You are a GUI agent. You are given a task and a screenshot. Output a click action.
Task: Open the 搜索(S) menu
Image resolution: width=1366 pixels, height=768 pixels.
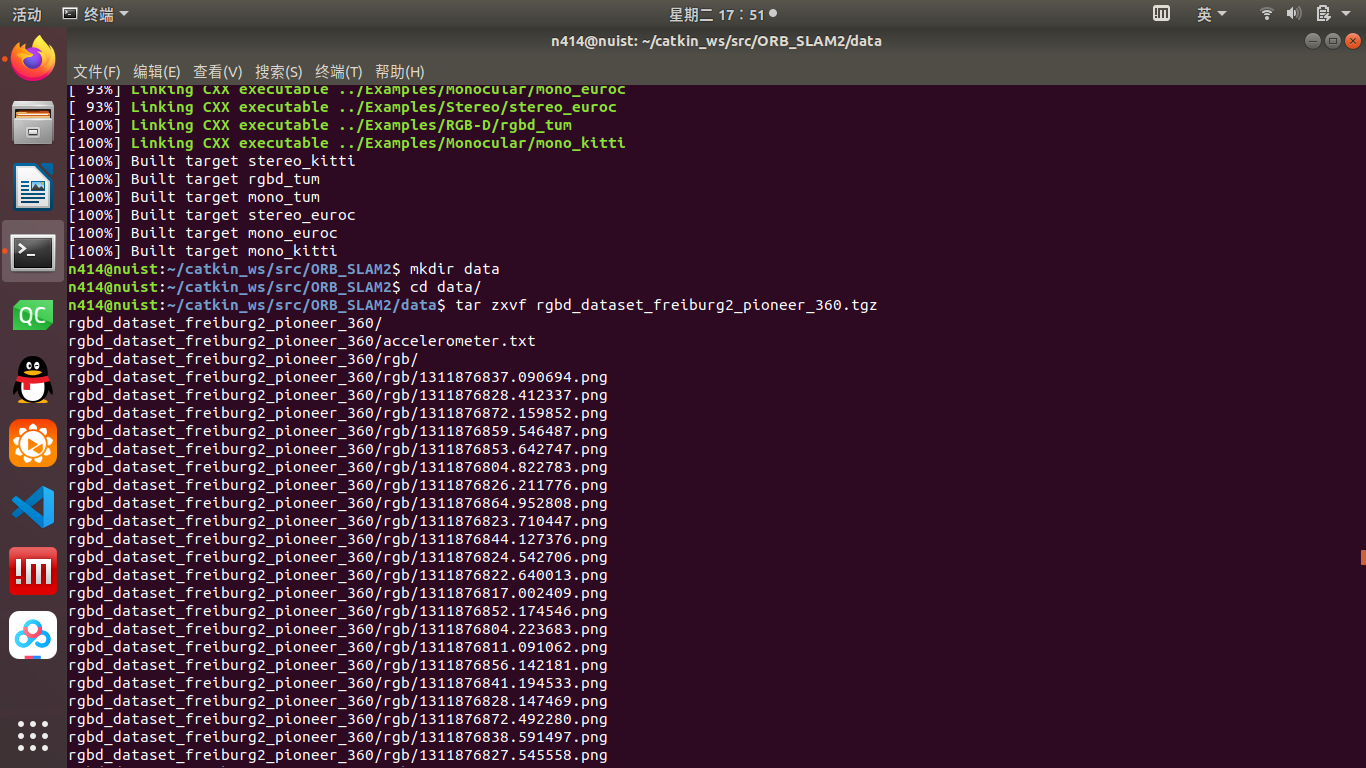click(x=279, y=72)
